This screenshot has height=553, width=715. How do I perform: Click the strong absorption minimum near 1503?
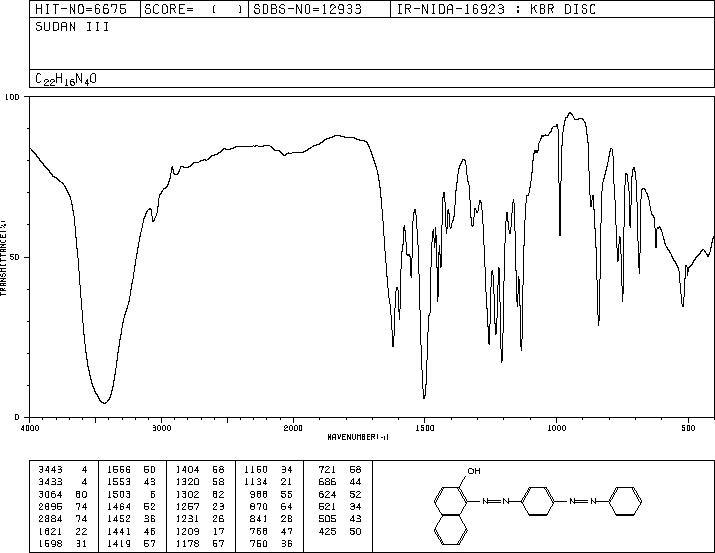[424, 397]
